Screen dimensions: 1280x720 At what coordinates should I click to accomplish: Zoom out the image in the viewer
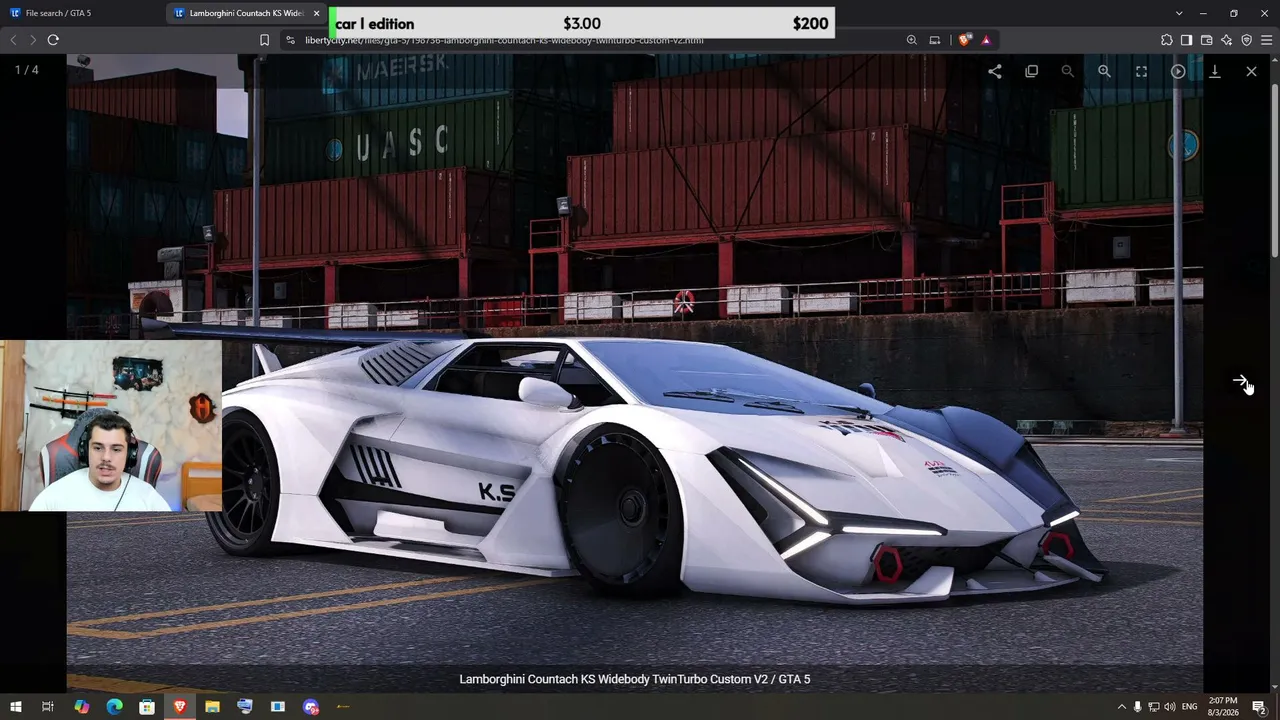[1068, 71]
